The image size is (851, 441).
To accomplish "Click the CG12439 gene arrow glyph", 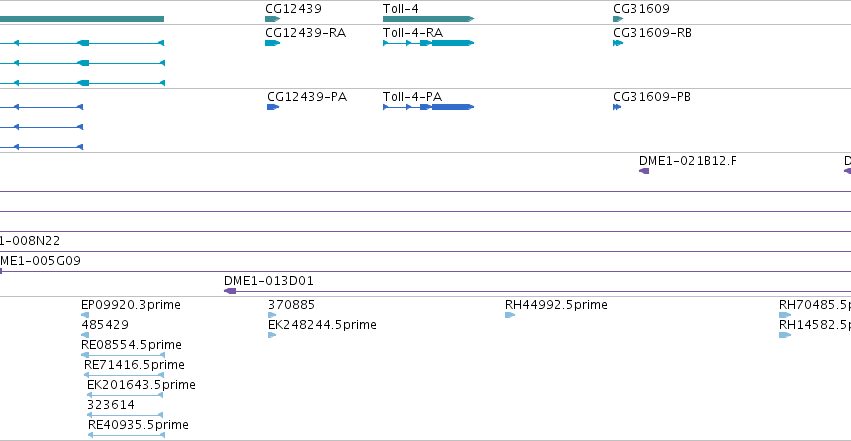I will coord(272,19).
